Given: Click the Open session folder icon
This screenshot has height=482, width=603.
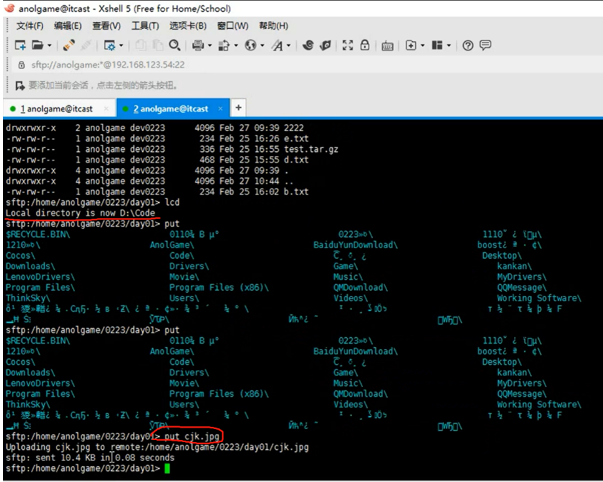Looking at the screenshot, I should [x=37, y=45].
